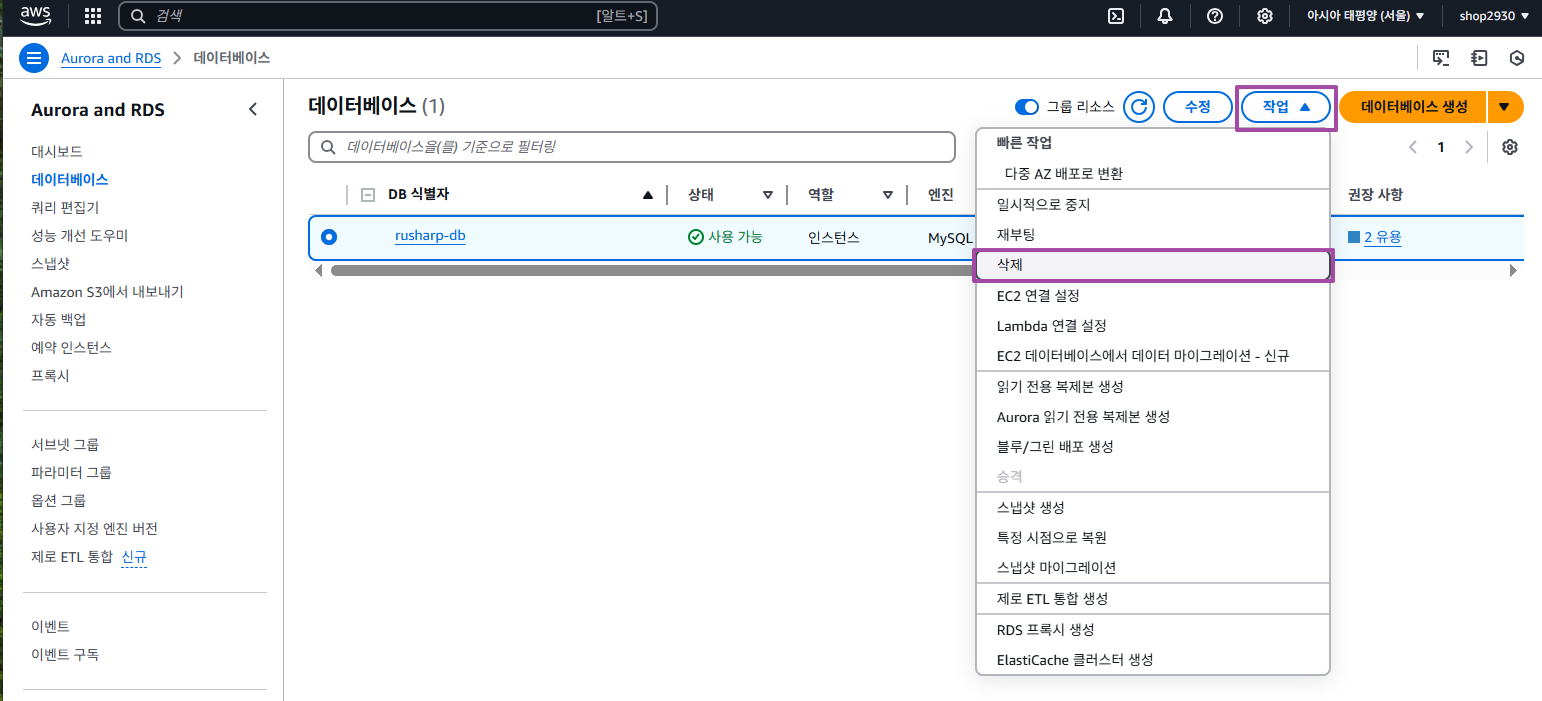Choose 블루/그린 배포 생성 menu item
This screenshot has height=701, width=1542.
click(1153, 446)
